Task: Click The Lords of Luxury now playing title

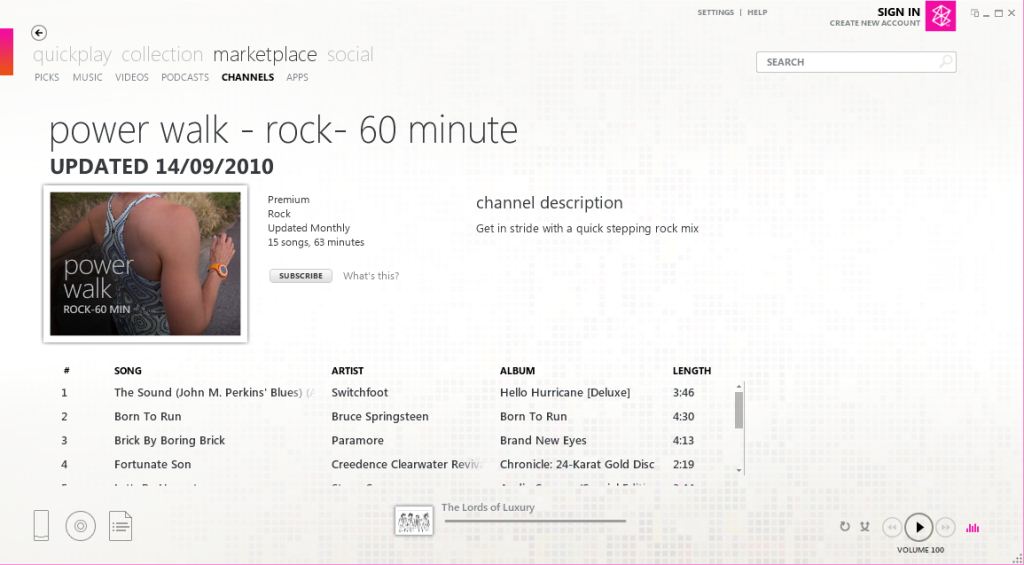Action: [x=488, y=508]
